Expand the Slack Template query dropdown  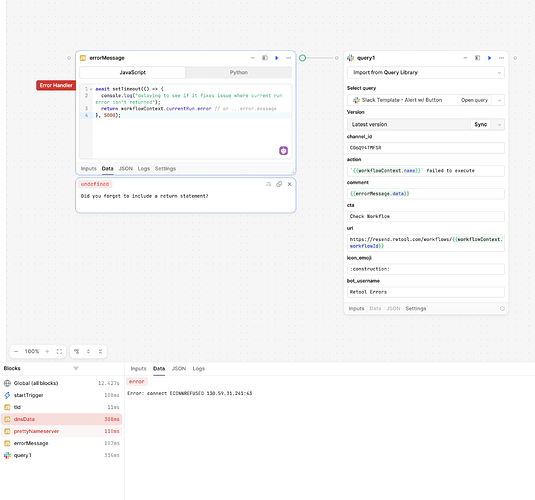point(499,100)
